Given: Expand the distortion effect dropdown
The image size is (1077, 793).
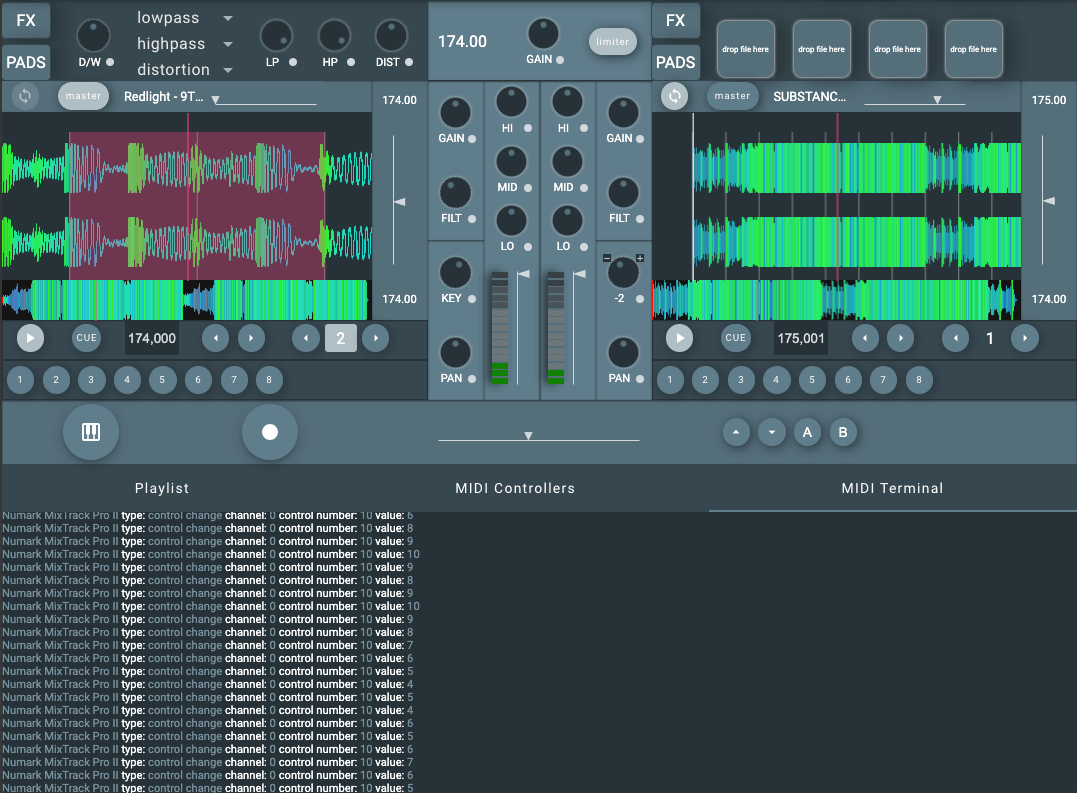Looking at the screenshot, I should point(228,70).
